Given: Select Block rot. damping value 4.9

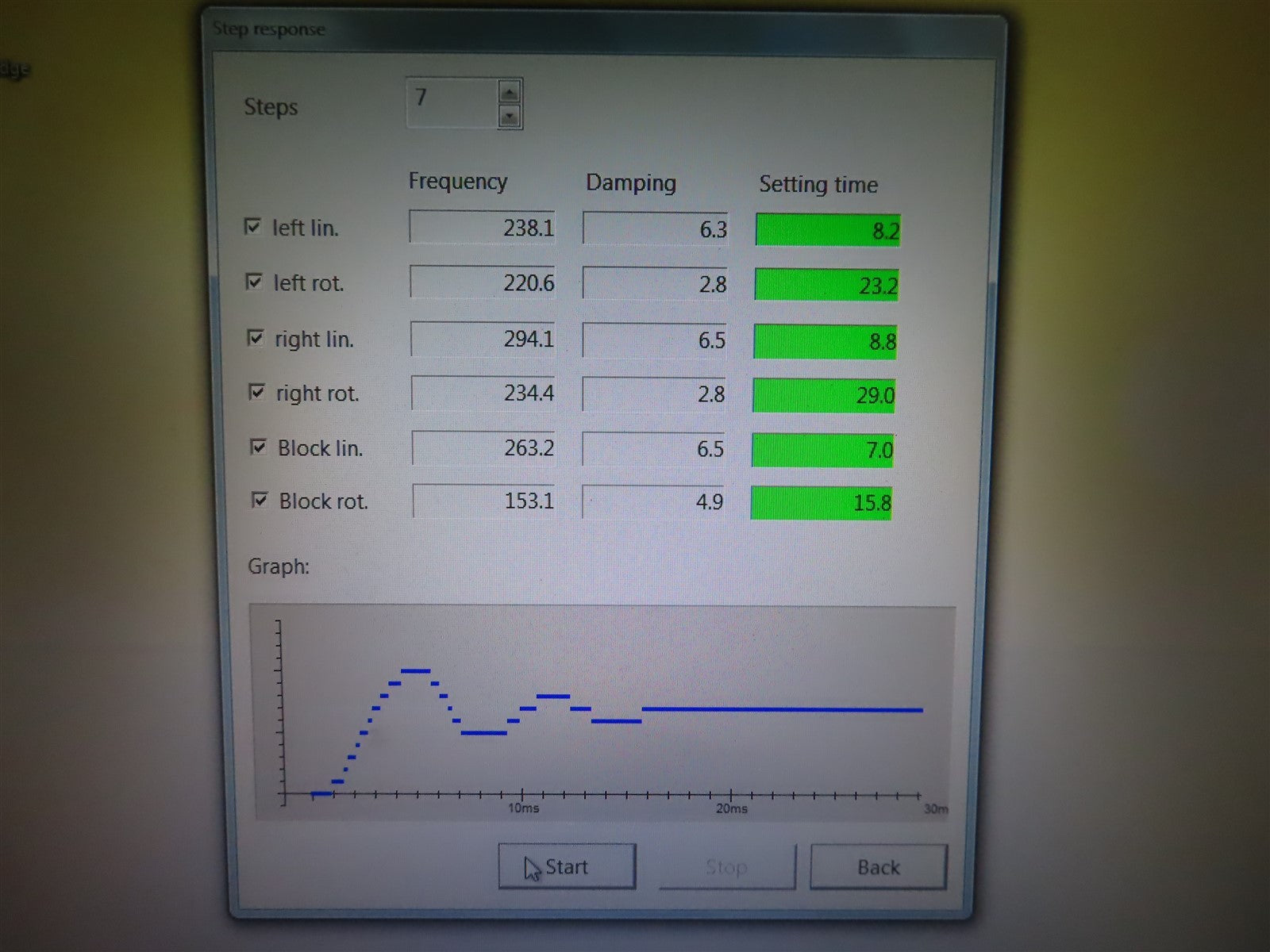Looking at the screenshot, I should (x=652, y=501).
